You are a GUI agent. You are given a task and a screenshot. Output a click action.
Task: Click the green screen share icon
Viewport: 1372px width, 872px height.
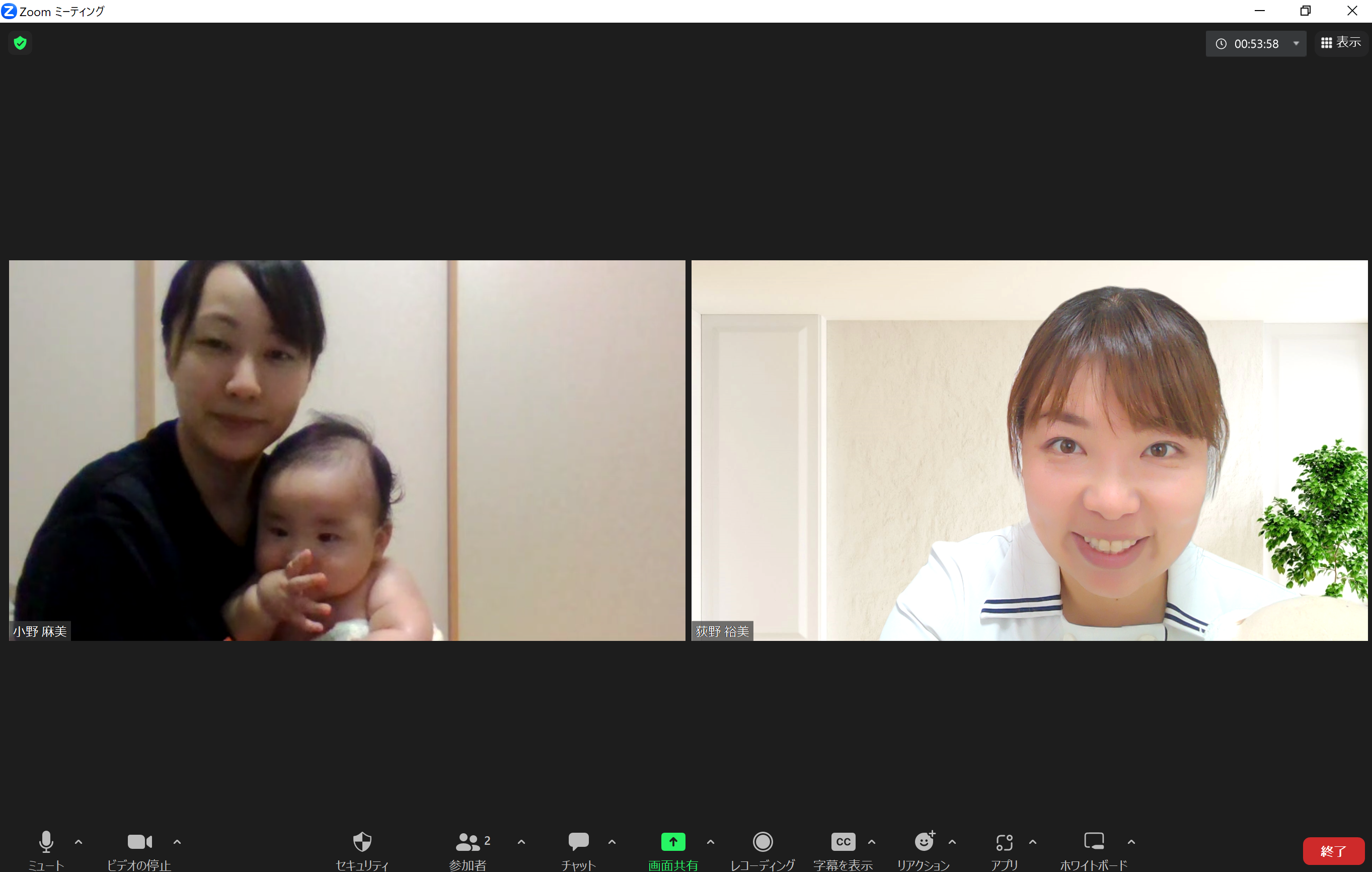[673, 841]
